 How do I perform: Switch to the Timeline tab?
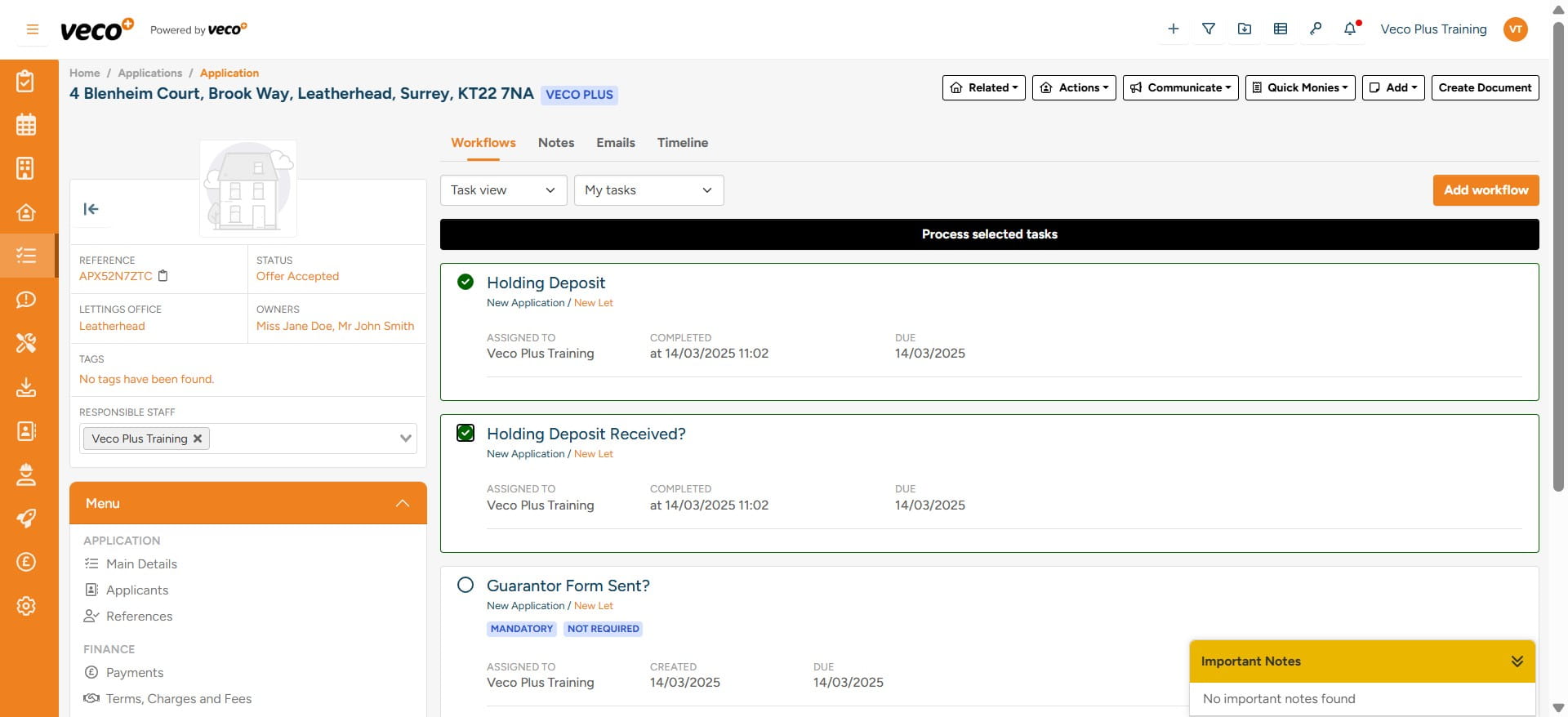coord(683,142)
